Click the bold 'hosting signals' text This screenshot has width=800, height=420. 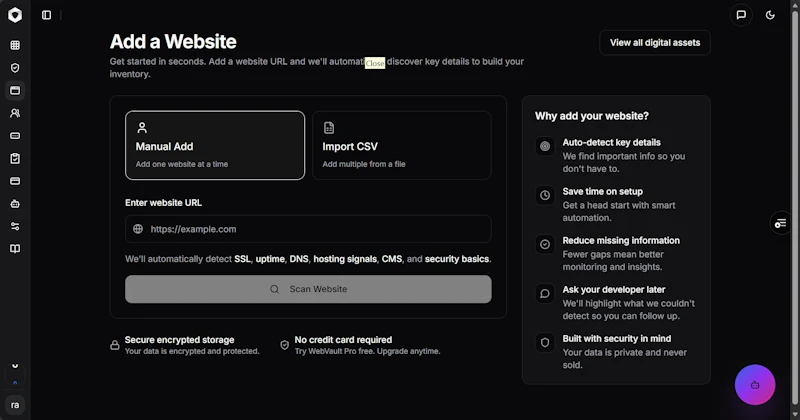pyautogui.click(x=345, y=259)
